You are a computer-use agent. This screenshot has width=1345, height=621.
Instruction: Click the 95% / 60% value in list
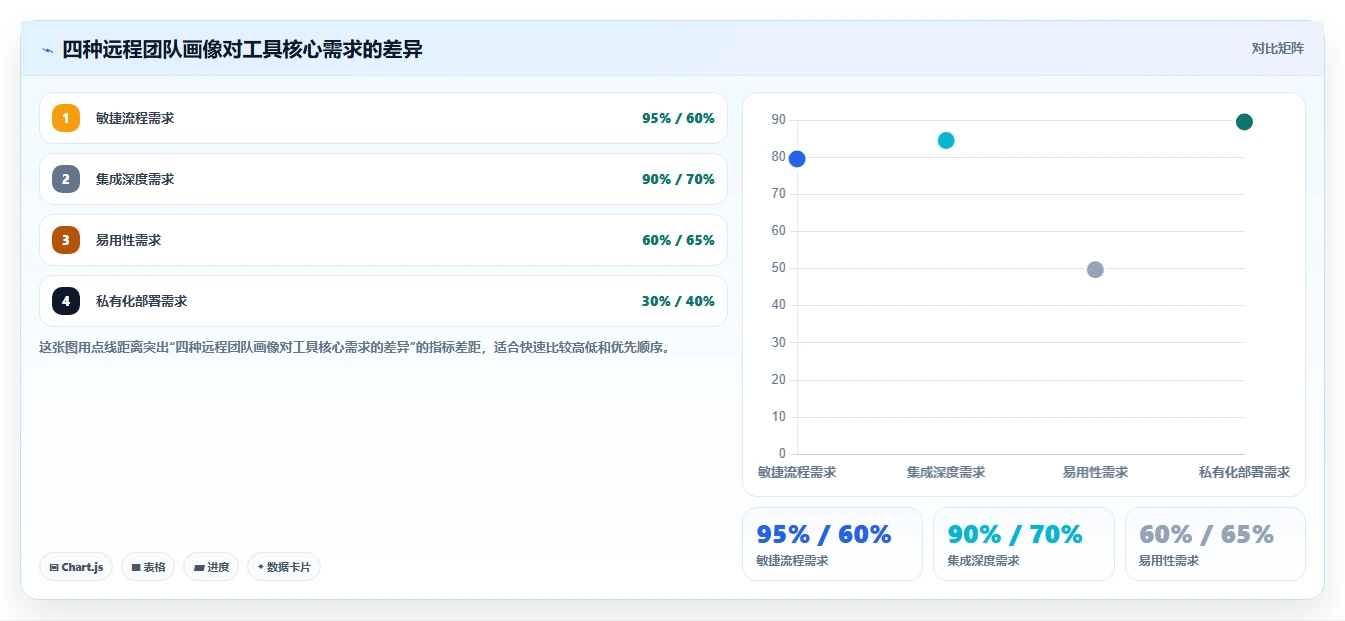(x=678, y=118)
